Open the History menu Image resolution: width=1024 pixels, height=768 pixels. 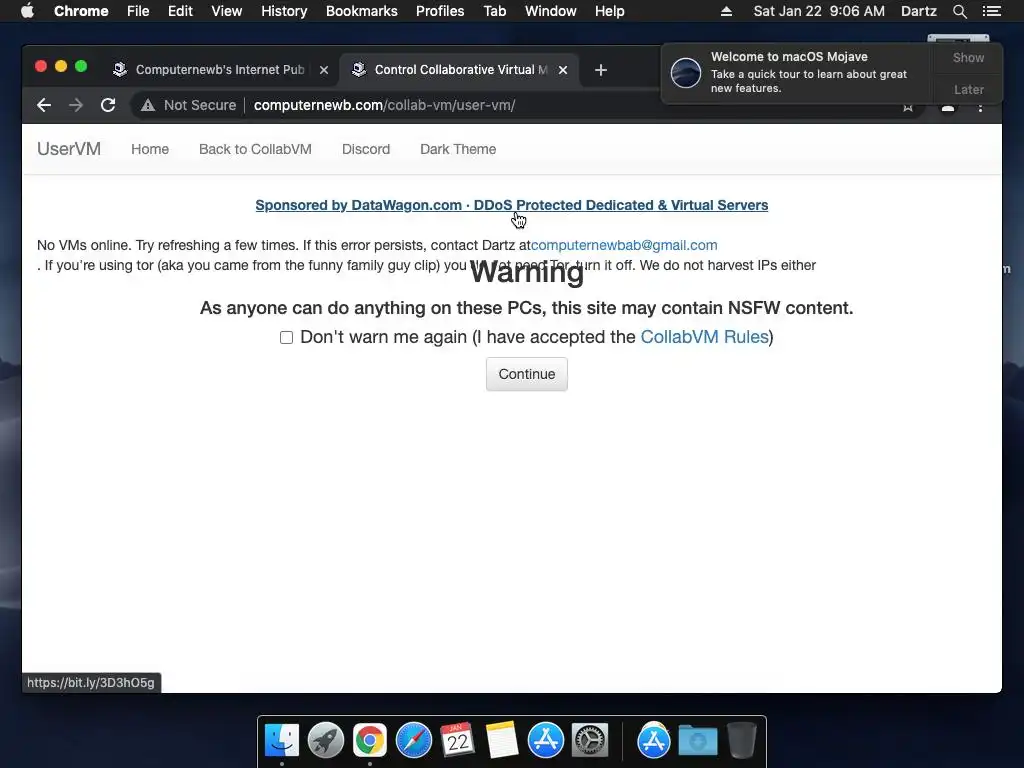284,11
